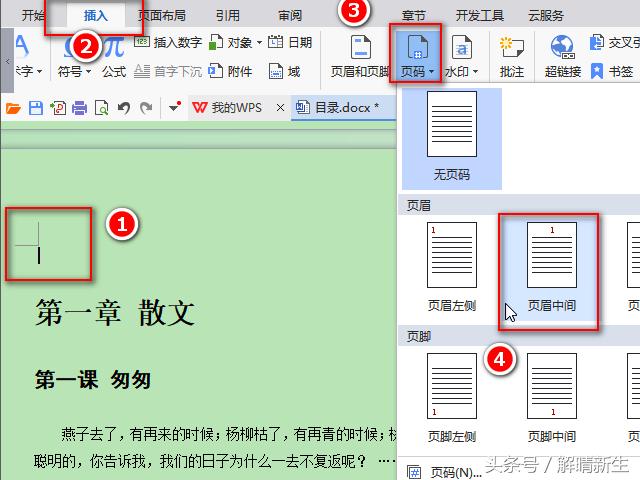640x480 pixels.
Task: Open the 云服务 ribbon tab
Action: click(x=546, y=16)
